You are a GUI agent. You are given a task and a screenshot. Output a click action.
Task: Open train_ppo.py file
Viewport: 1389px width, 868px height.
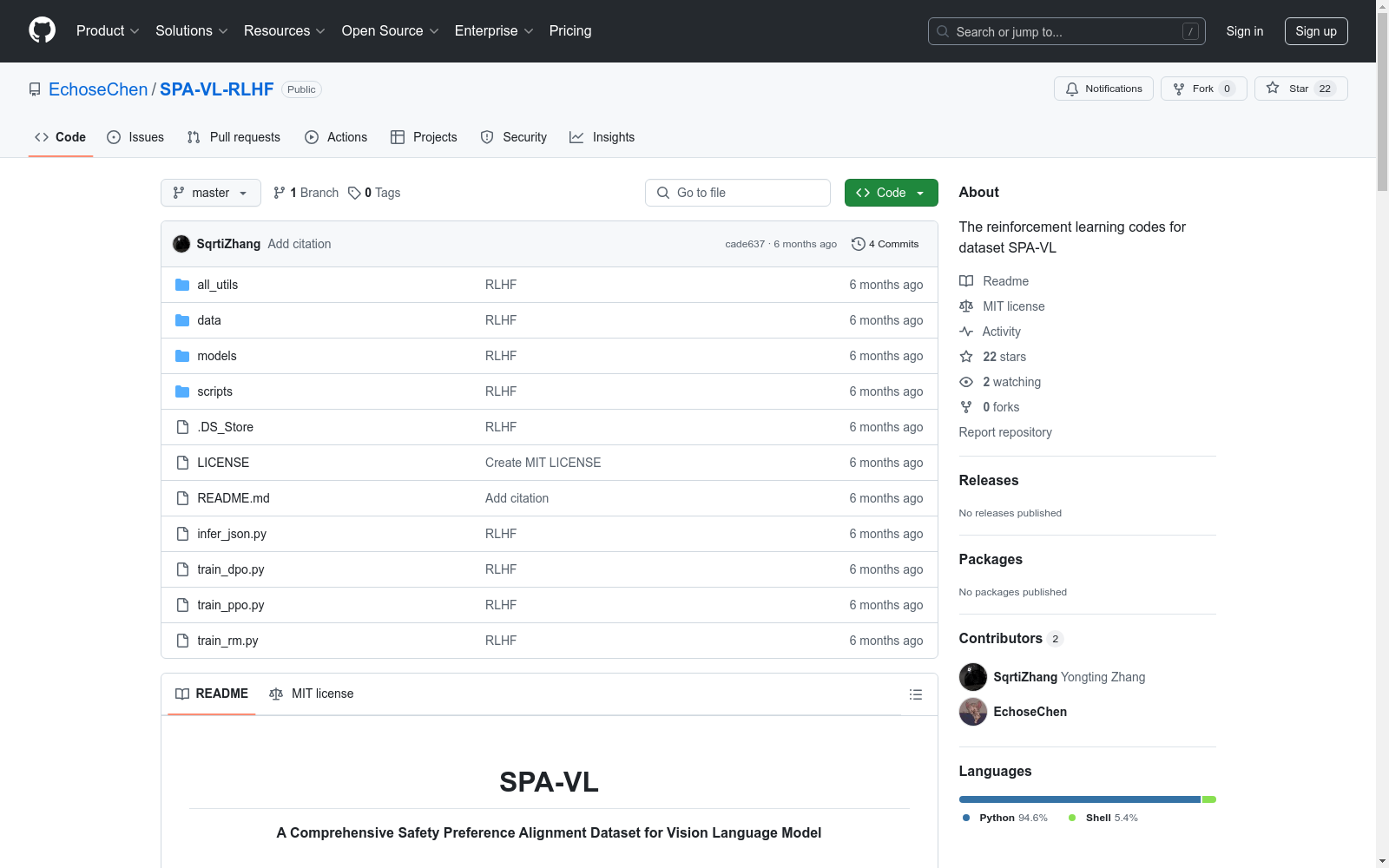pos(231,605)
